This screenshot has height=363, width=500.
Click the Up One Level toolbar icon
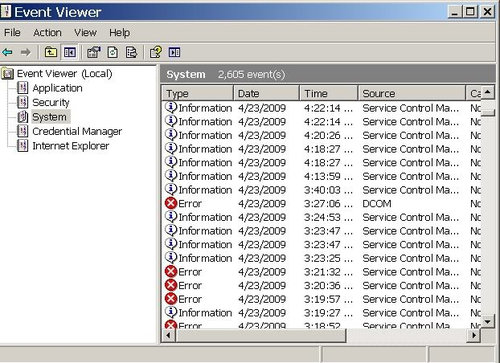[x=51, y=52]
